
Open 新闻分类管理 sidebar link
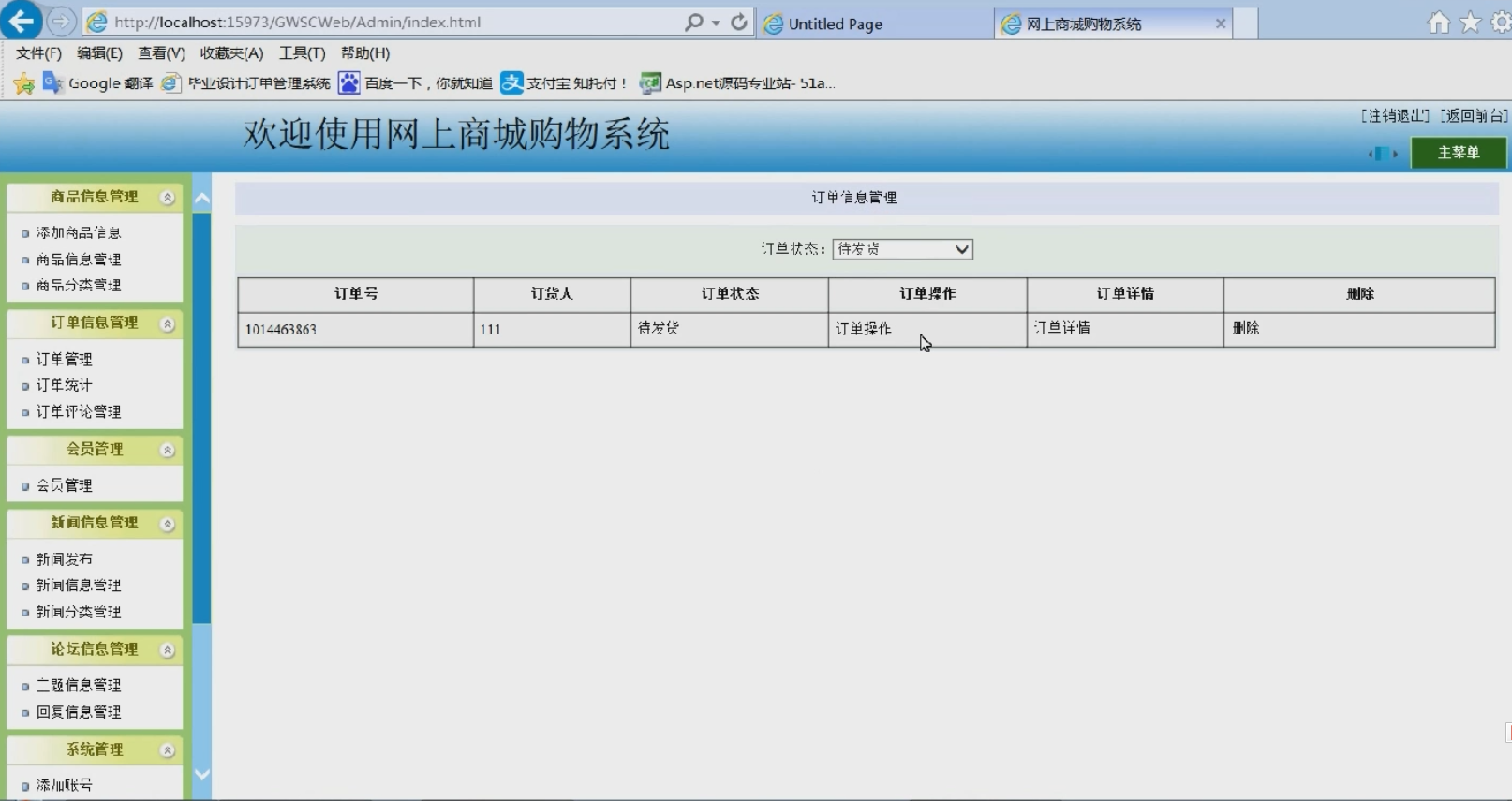[79, 612]
